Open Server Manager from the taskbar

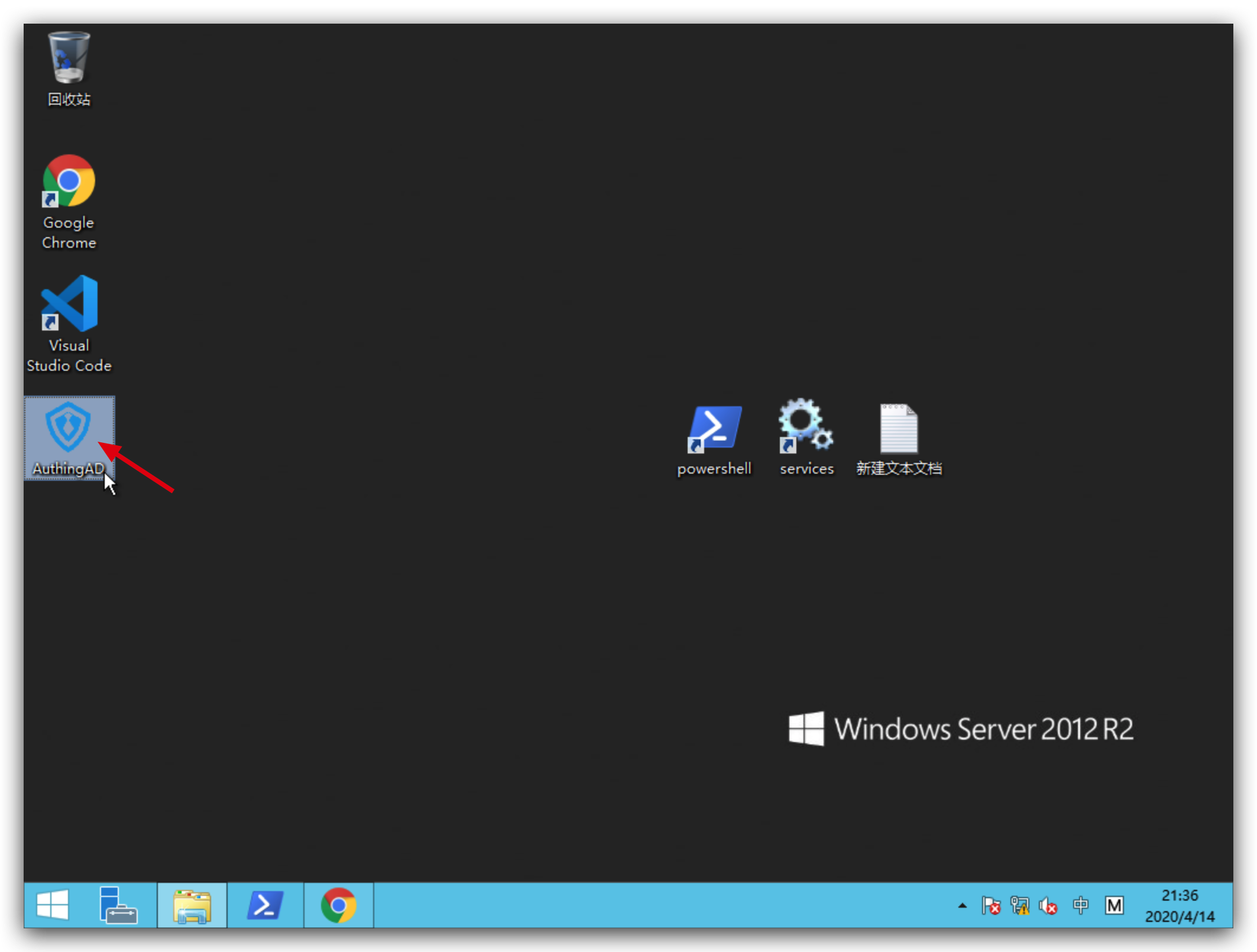[118, 905]
